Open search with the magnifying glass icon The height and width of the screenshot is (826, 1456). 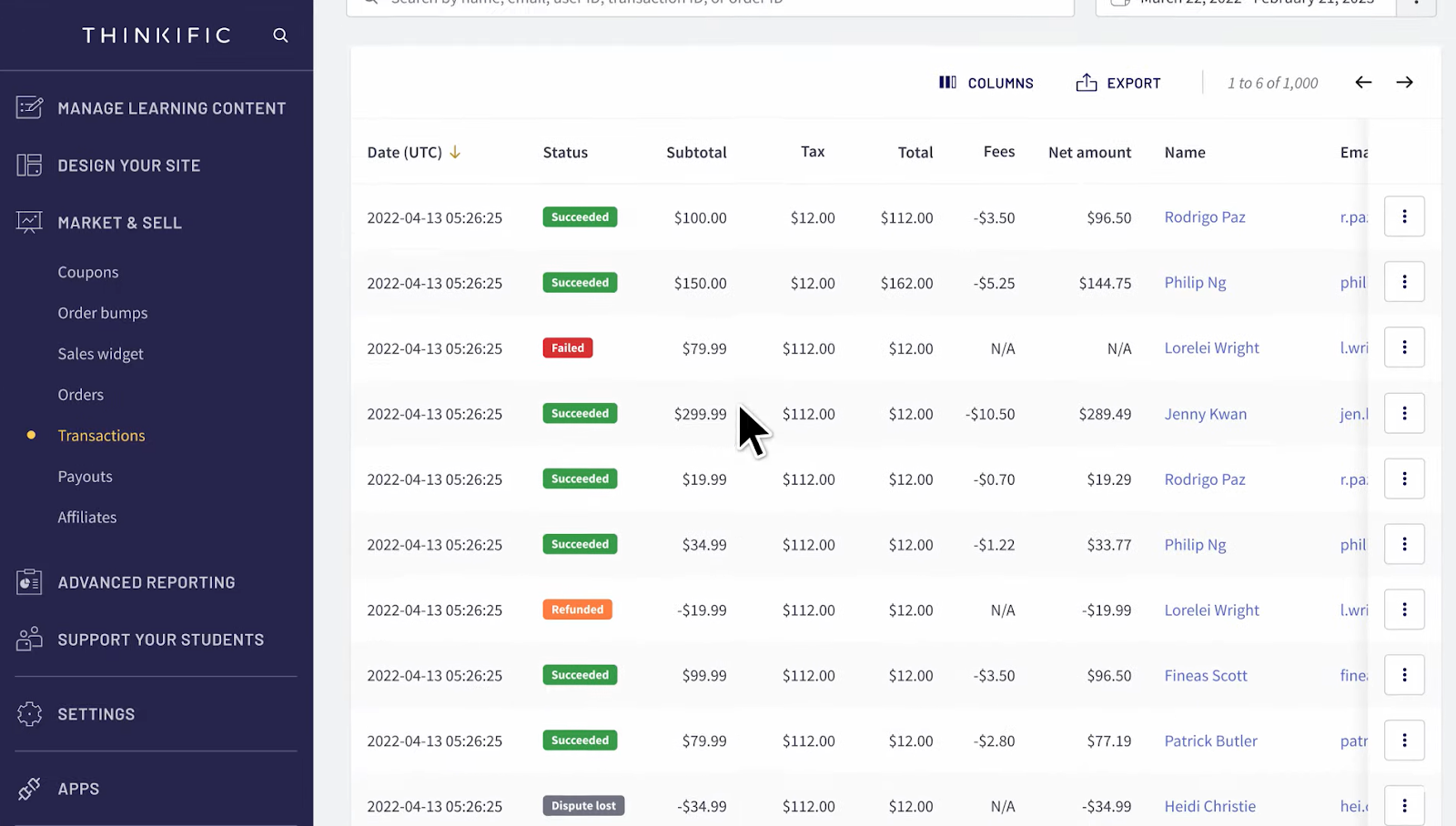pyautogui.click(x=279, y=35)
